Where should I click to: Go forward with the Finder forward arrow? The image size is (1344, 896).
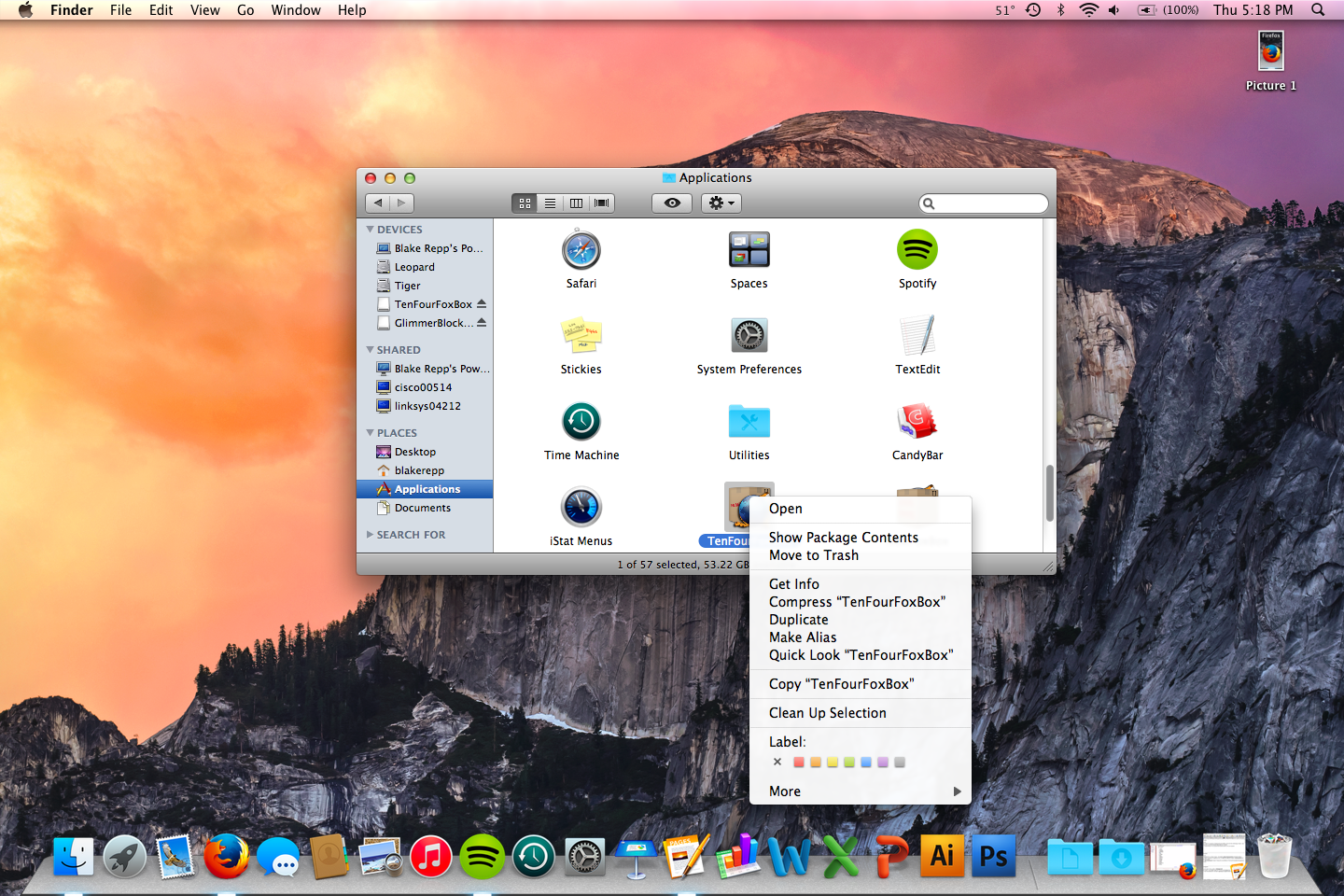pyautogui.click(x=401, y=203)
